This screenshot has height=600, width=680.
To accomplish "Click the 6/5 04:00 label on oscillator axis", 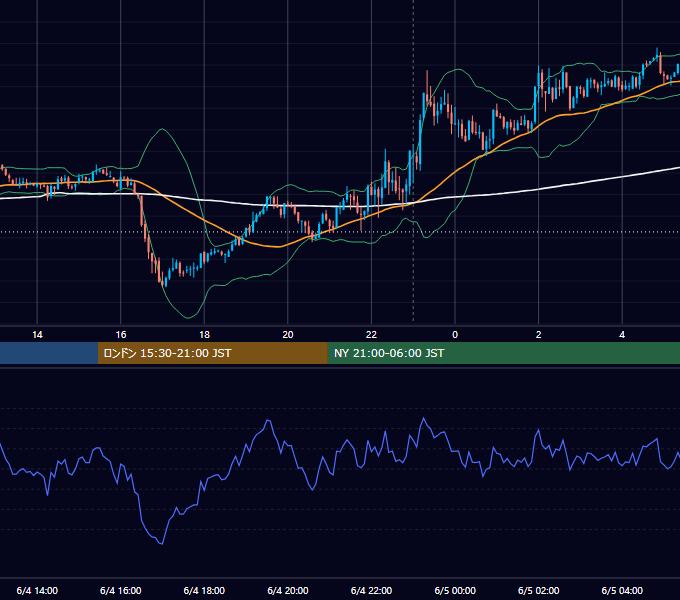I will pyautogui.click(x=622, y=590).
